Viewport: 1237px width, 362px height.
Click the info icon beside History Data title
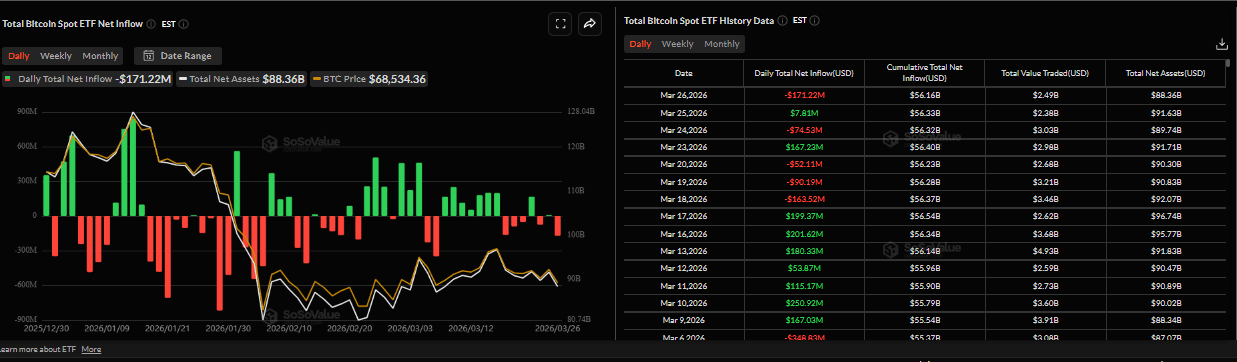[x=783, y=20]
